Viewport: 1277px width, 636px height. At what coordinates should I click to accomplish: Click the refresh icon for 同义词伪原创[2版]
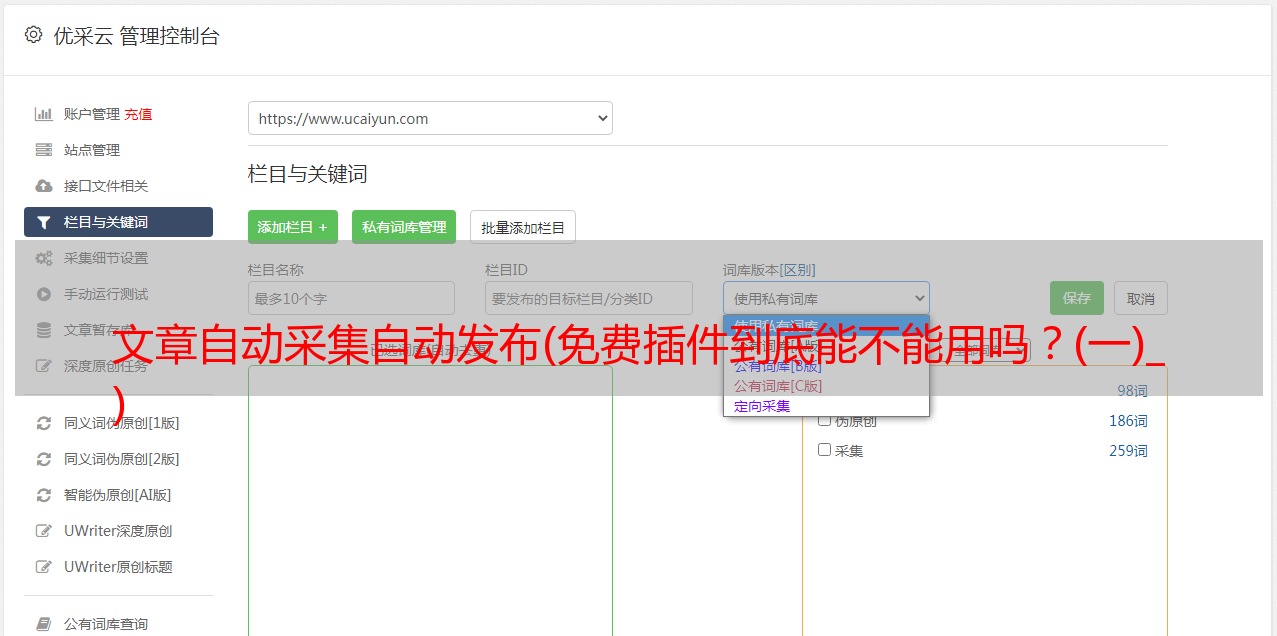pos(44,459)
